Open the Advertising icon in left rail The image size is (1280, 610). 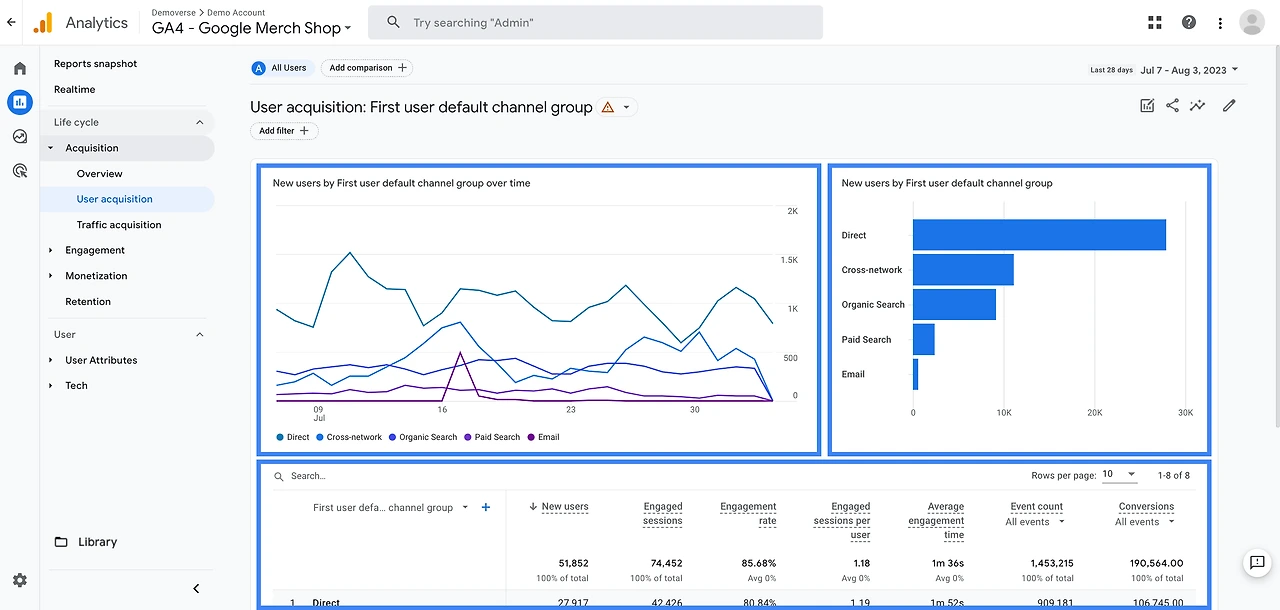click(20, 171)
